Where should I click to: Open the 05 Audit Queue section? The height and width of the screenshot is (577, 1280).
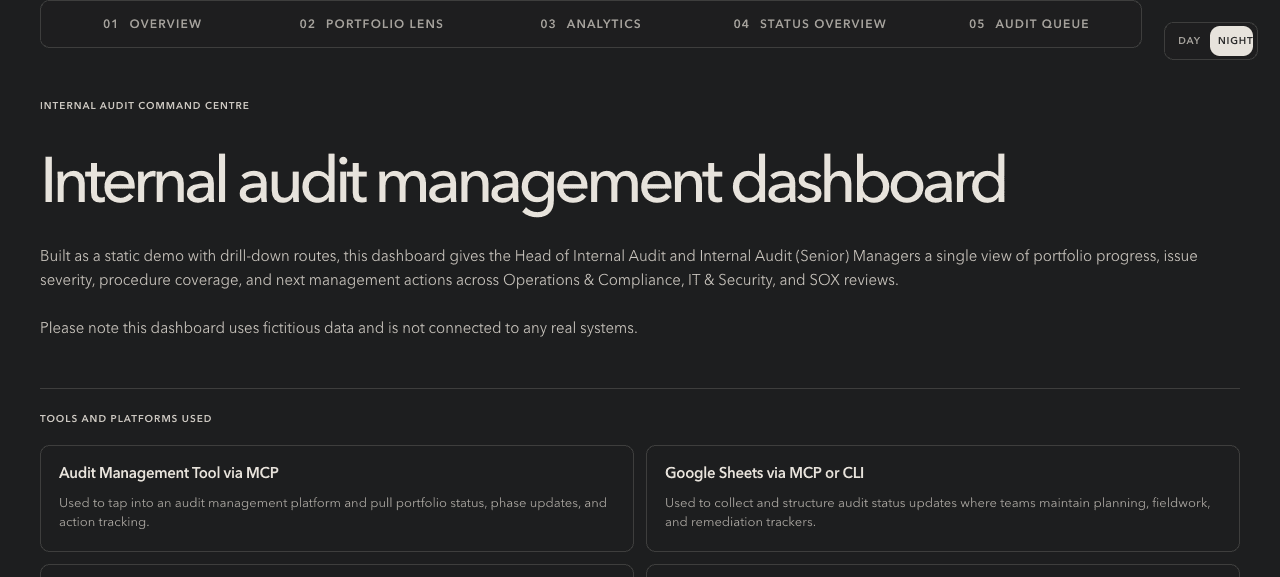[x=1029, y=24]
